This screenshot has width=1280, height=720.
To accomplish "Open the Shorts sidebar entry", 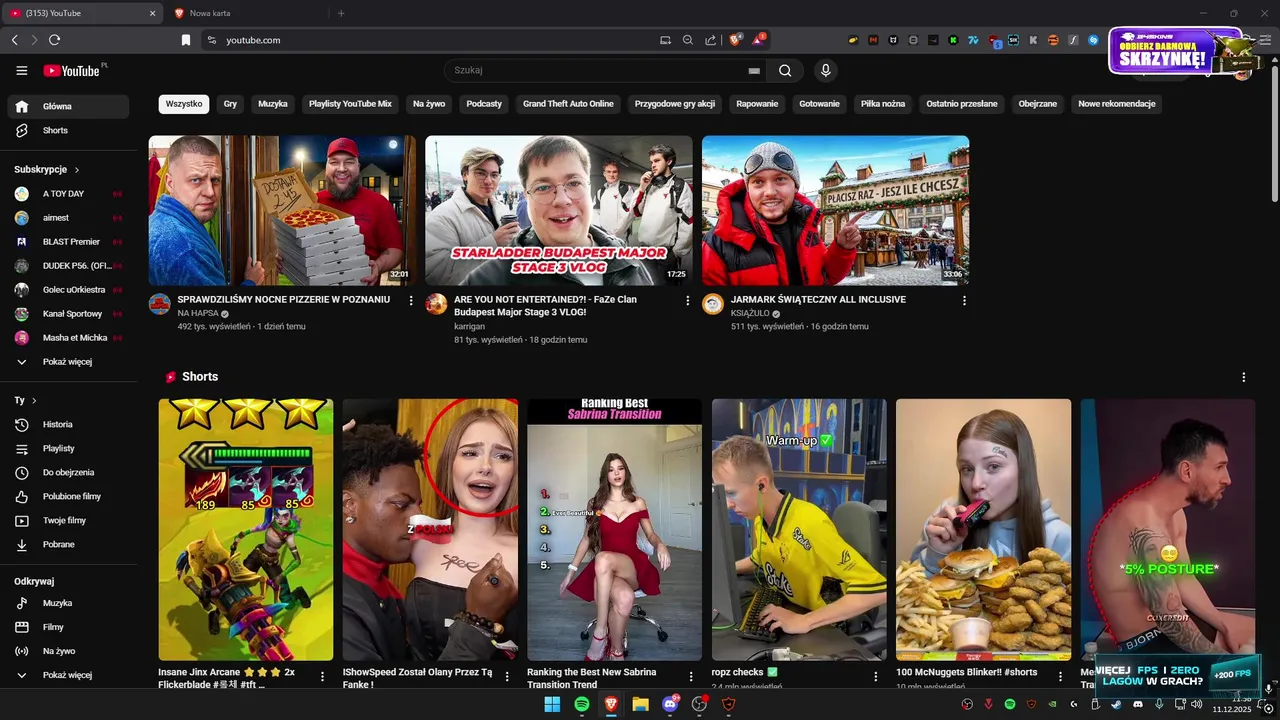I will [68, 130].
